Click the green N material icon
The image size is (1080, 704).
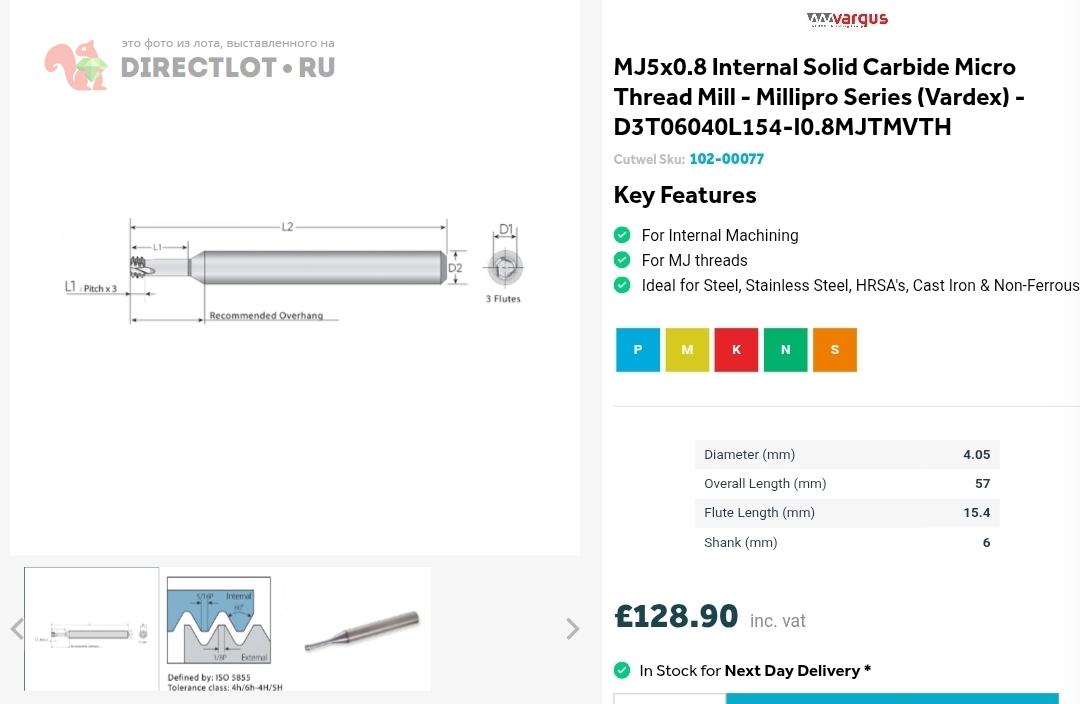click(785, 350)
